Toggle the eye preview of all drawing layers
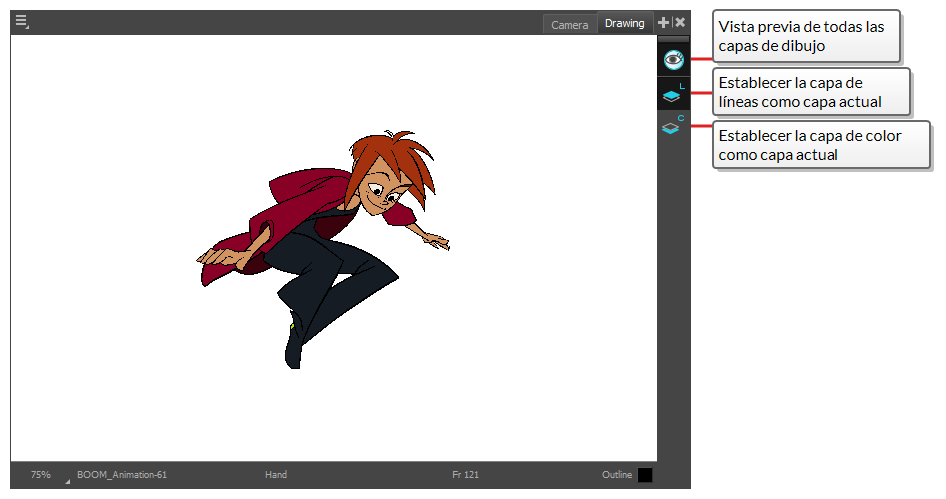The width and height of the screenshot is (946, 499). 673,60
